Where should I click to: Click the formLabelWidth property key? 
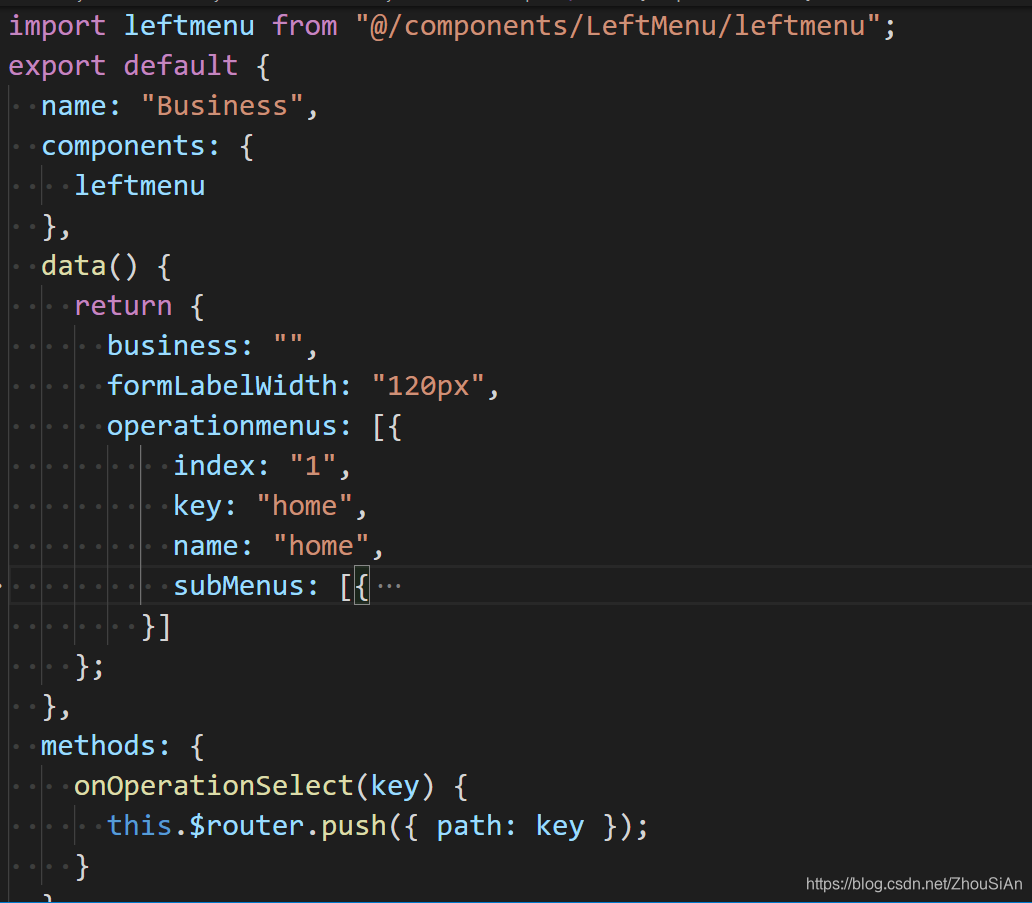pyautogui.click(x=229, y=386)
